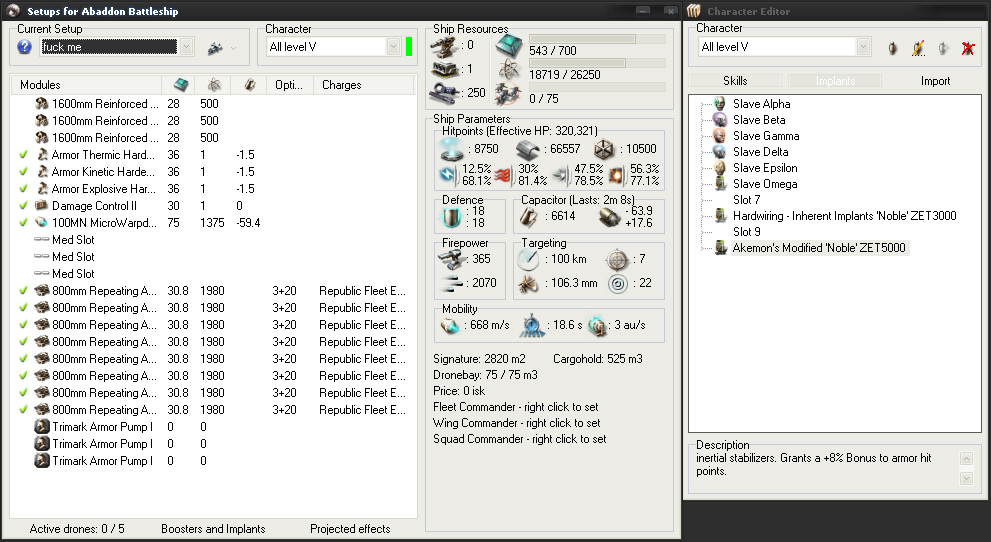The width and height of the screenshot is (991, 542).
Task: Open the Character dropdown in Character Editor
Action: point(863,47)
